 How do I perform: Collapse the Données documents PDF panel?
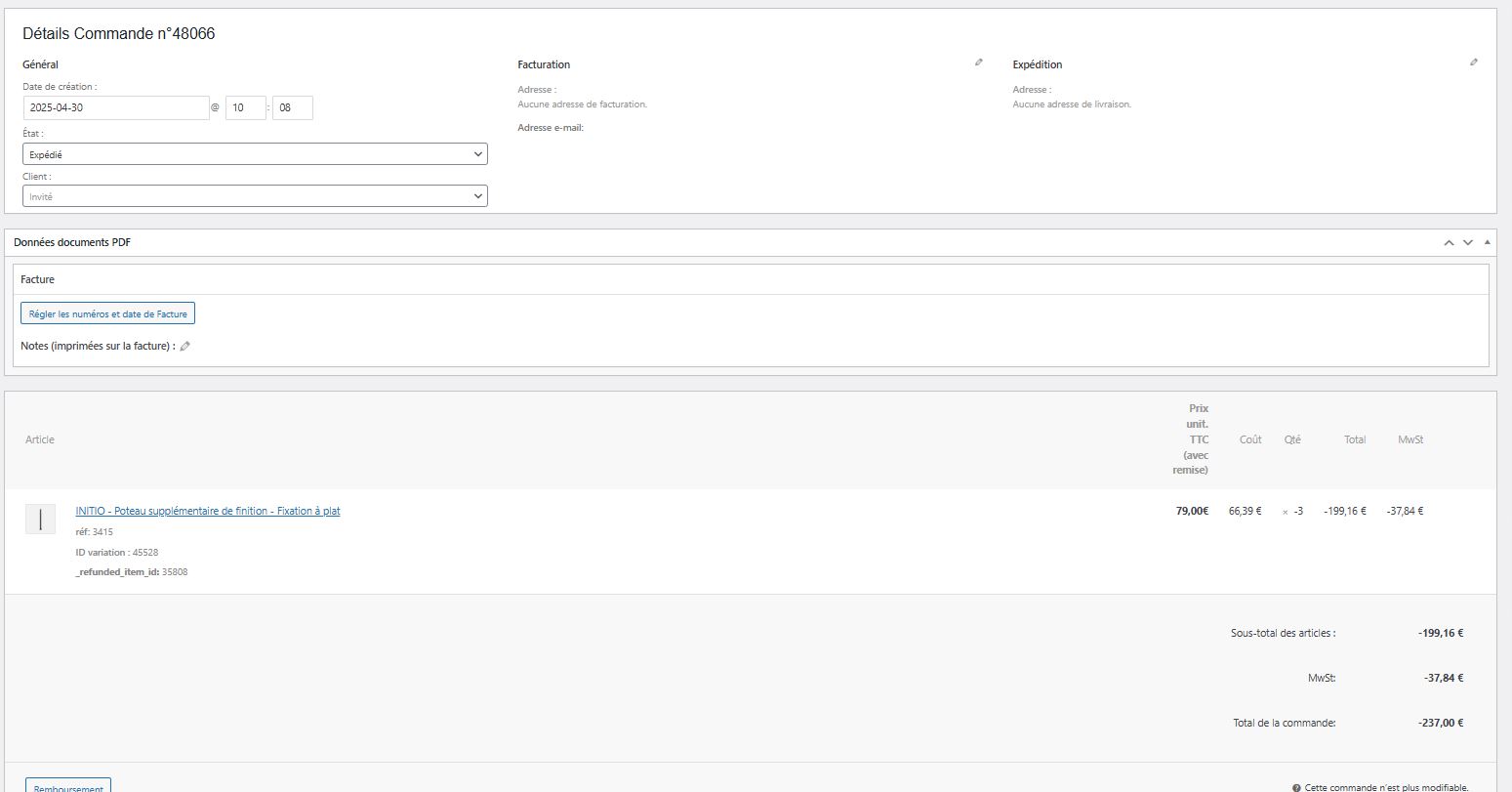click(x=1487, y=242)
